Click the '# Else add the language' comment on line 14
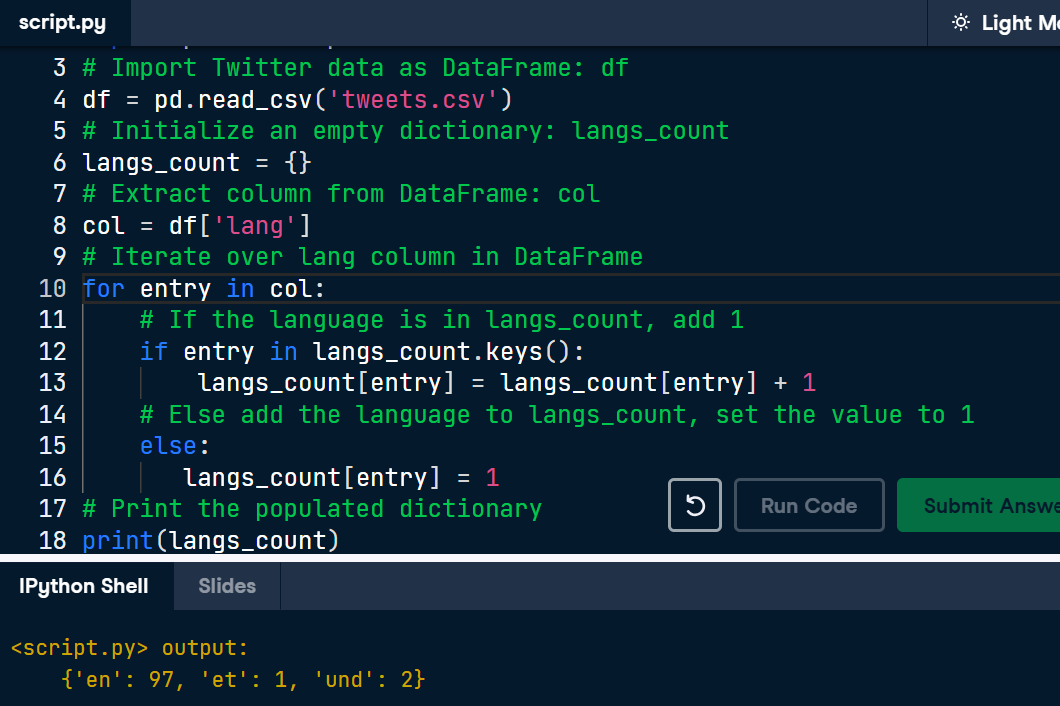The height and width of the screenshot is (706, 1060). click(x=558, y=415)
